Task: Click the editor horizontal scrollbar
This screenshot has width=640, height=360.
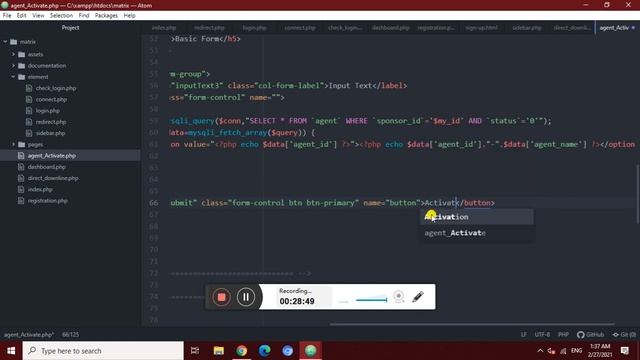Action: (472, 324)
